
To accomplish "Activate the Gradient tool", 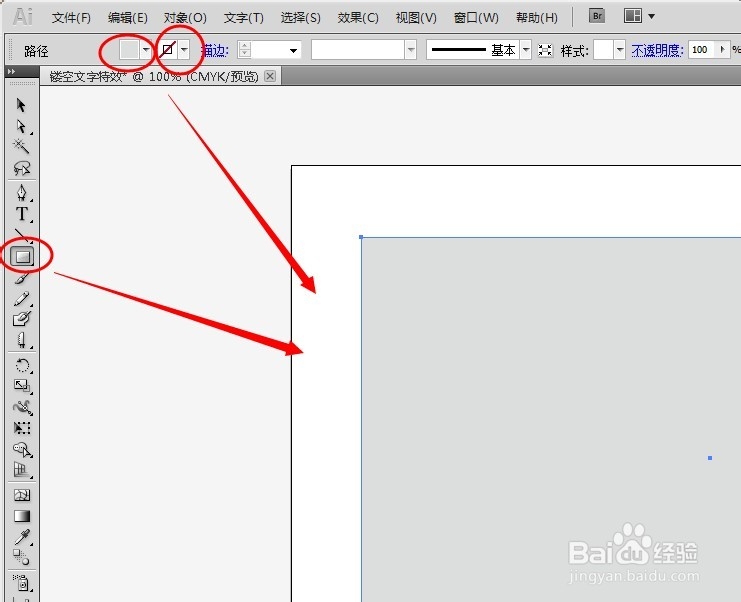I will tap(22, 516).
